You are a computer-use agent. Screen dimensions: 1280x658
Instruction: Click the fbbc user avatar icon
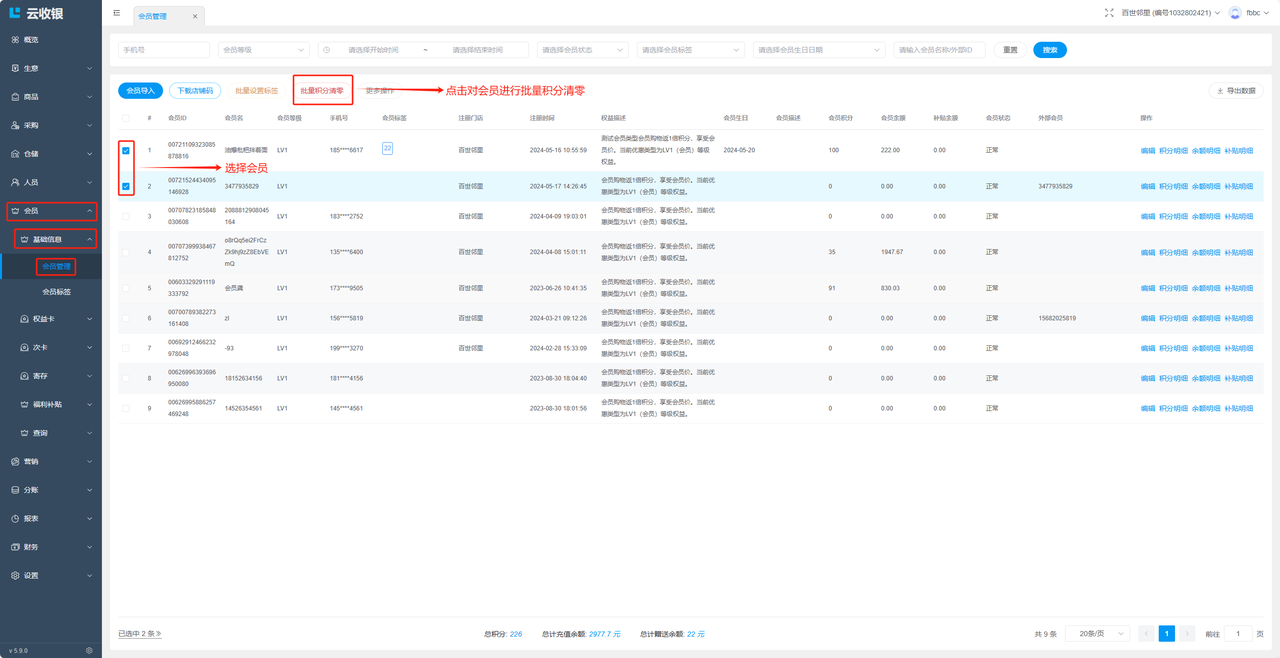click(1235, 13)
